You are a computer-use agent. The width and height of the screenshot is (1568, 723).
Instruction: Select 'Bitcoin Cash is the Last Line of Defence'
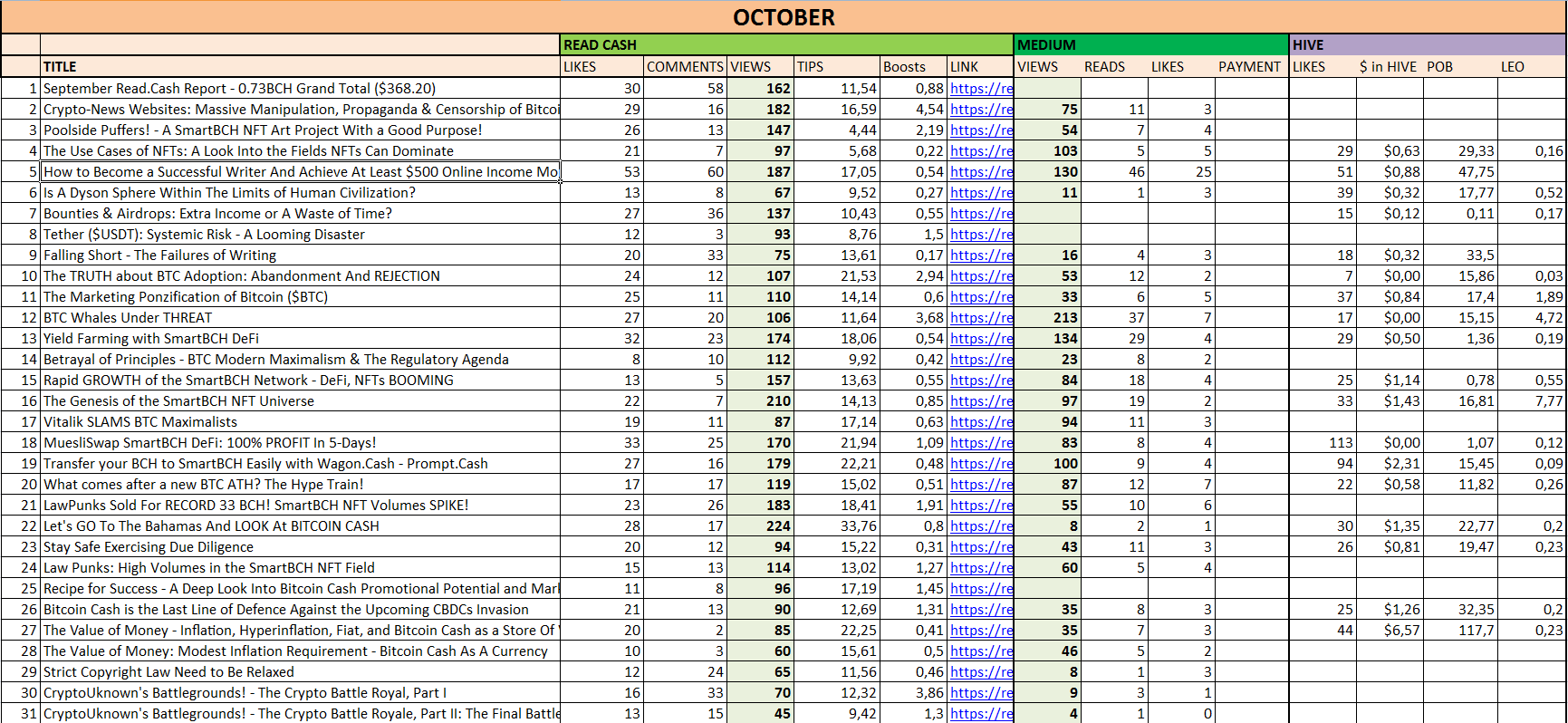click(x=300, y=610)
